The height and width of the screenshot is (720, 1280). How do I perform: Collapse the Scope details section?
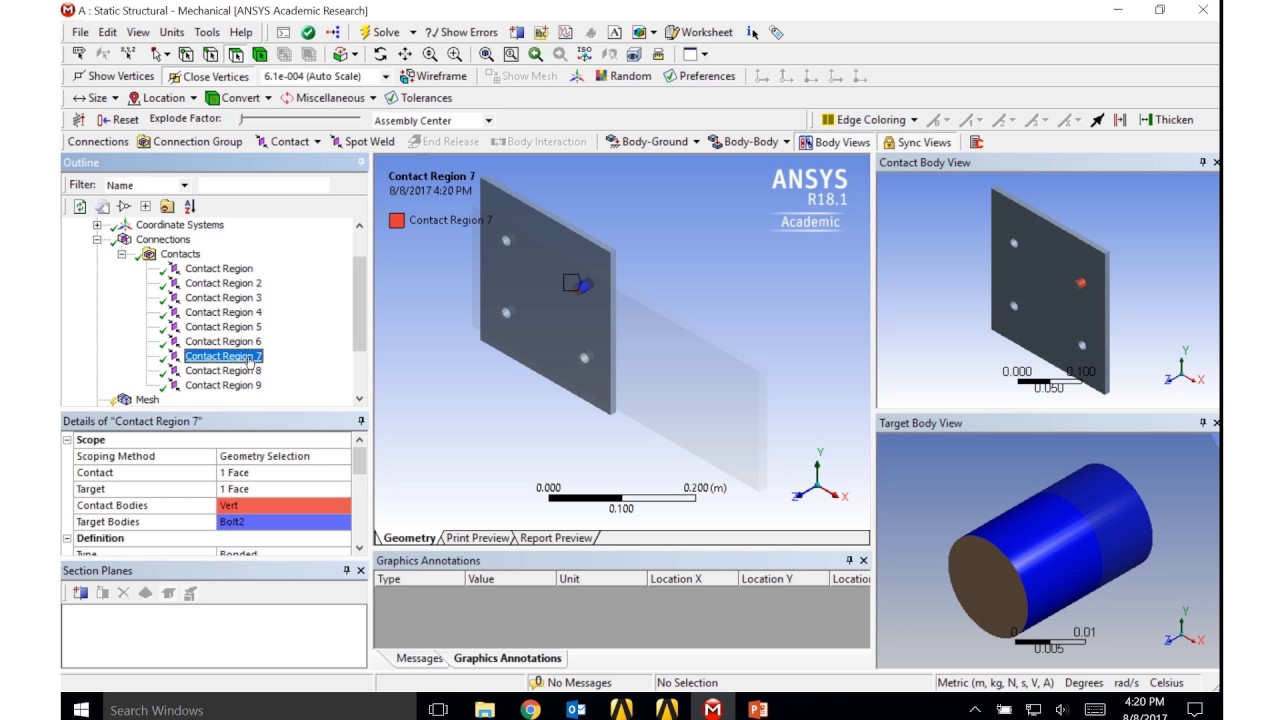tap(68, 440)
